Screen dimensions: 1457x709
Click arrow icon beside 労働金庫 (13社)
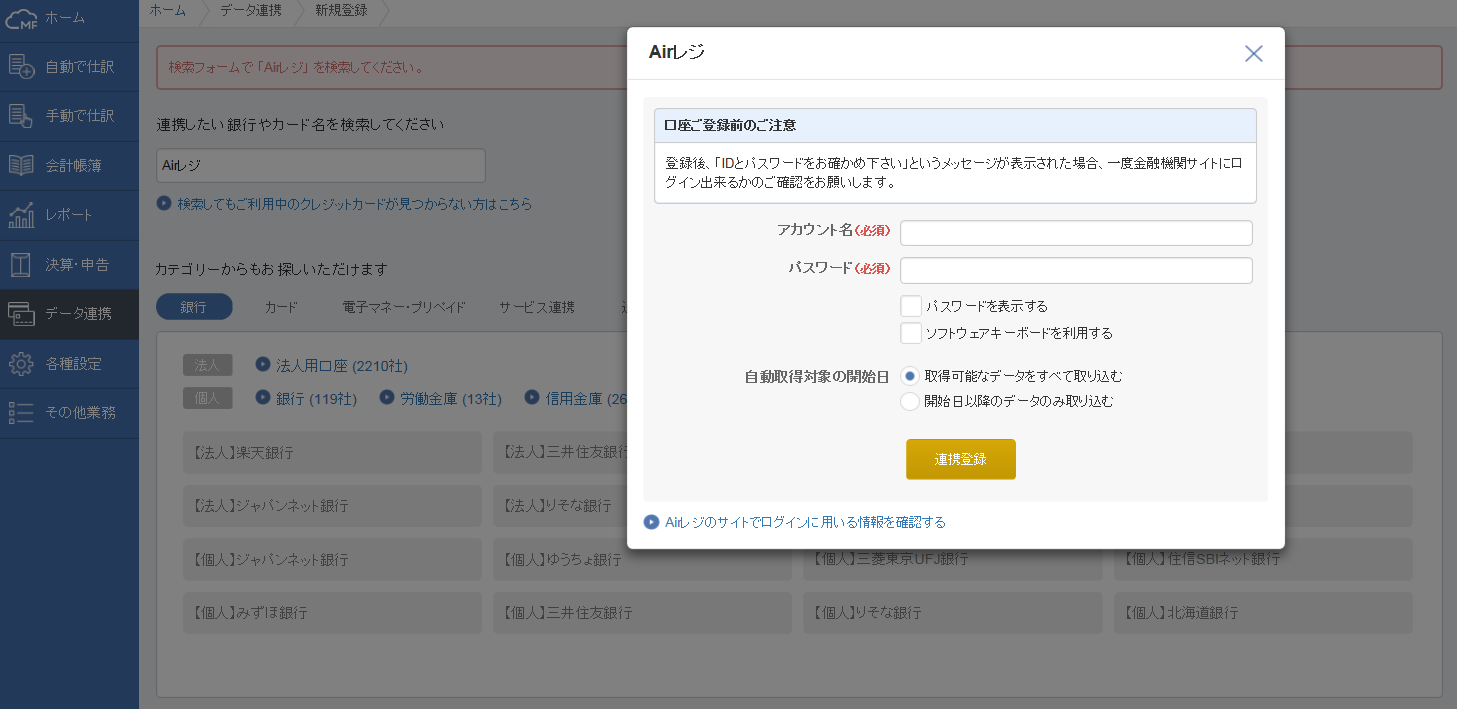pos(387,398)
